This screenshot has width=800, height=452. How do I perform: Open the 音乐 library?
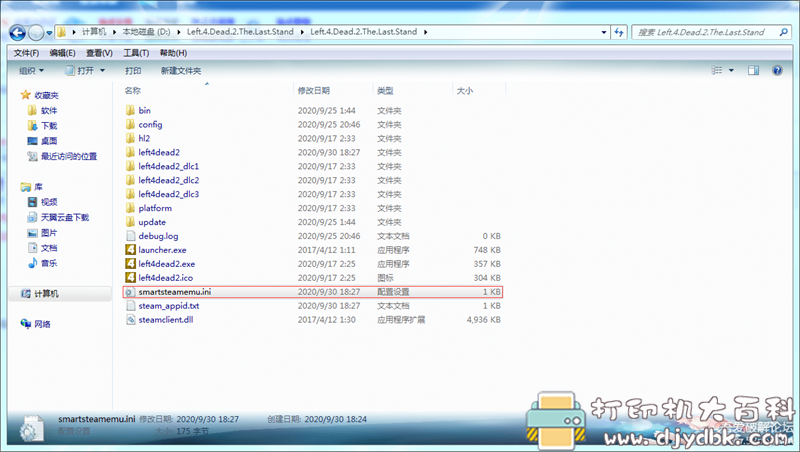click(x=49, y=263)
